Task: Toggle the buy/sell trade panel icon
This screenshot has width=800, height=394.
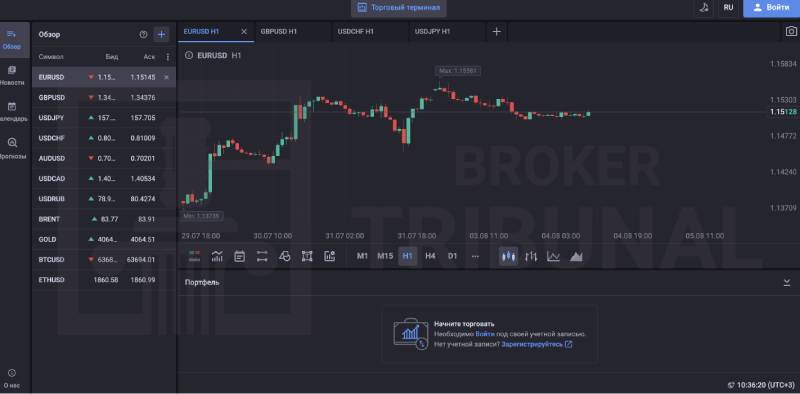Action: pyautogui.click(x=194, y=256)
